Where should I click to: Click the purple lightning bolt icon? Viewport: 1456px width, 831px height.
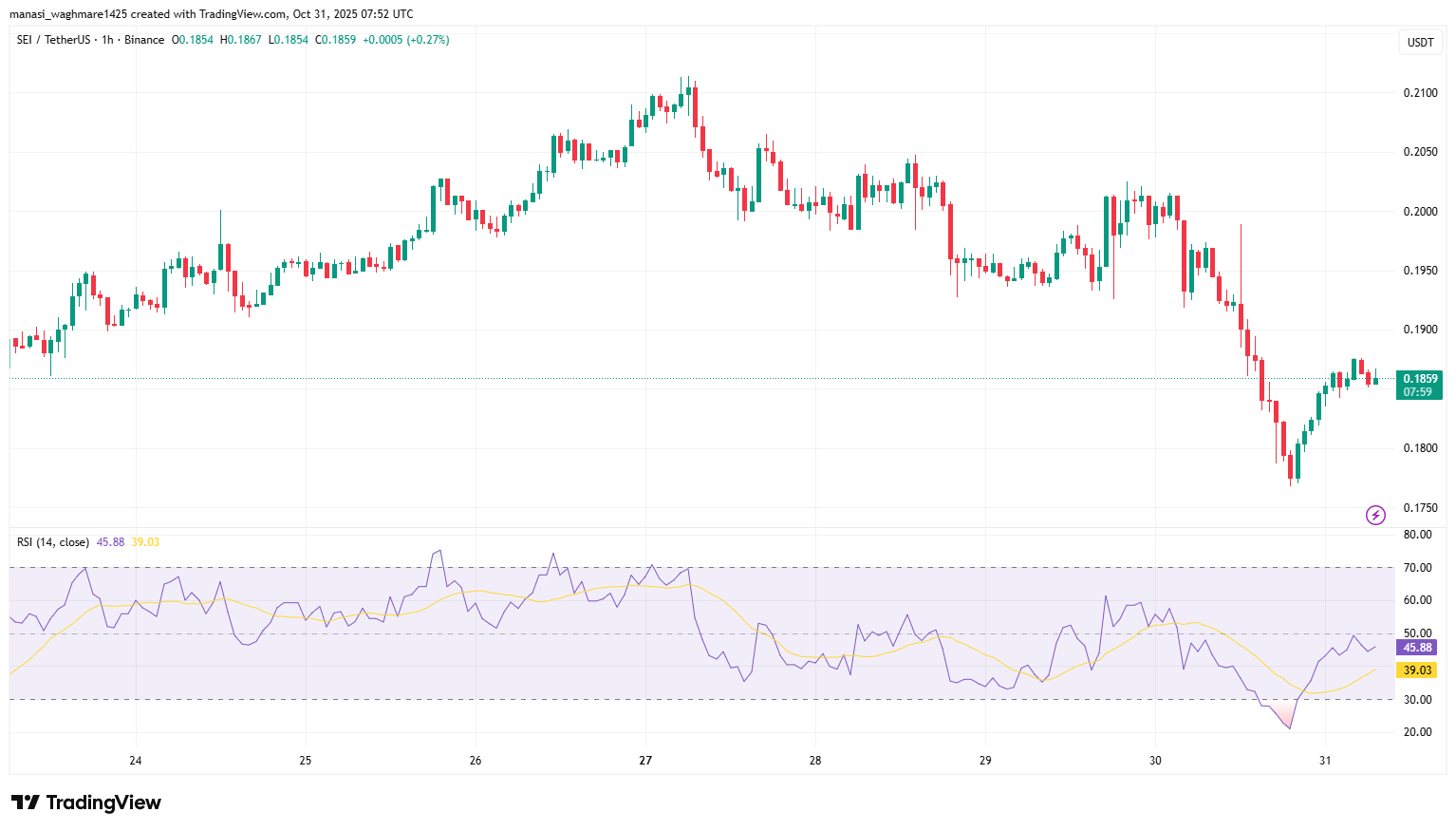point(1375,515)
